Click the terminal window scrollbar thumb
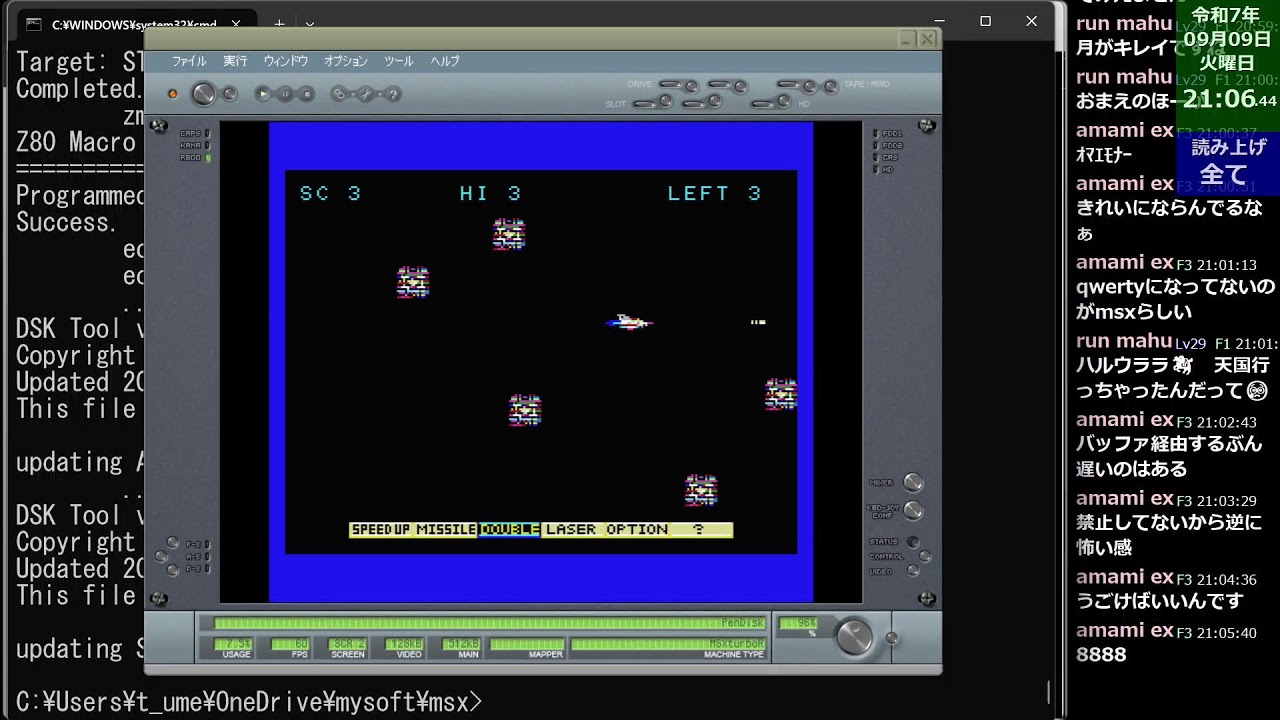1280x720 pixels. click(1048, 691)
